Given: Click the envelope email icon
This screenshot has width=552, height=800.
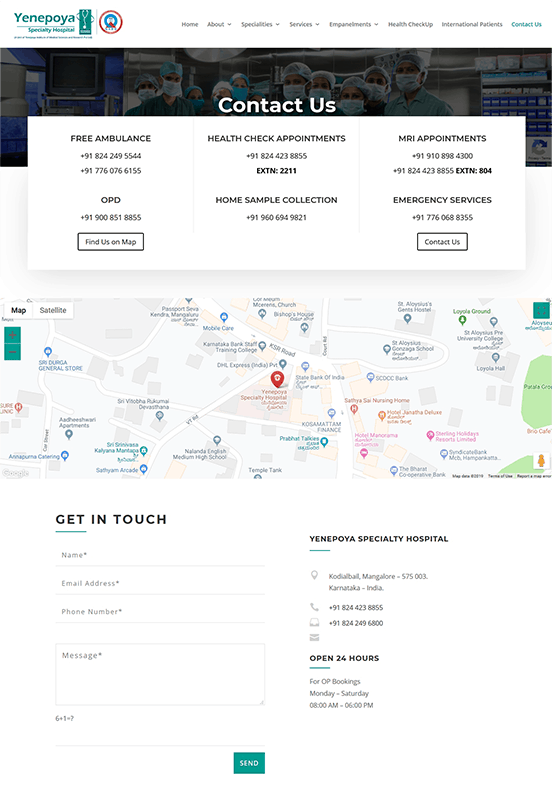Looking at the screenshot, I should pos(314,637).
